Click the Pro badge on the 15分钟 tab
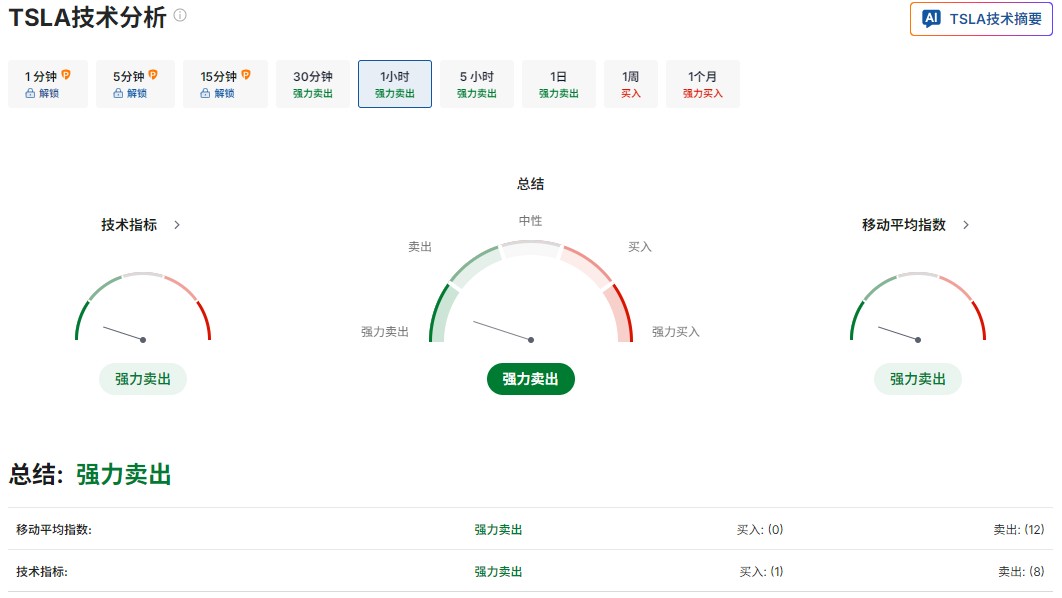 (245, 74)
